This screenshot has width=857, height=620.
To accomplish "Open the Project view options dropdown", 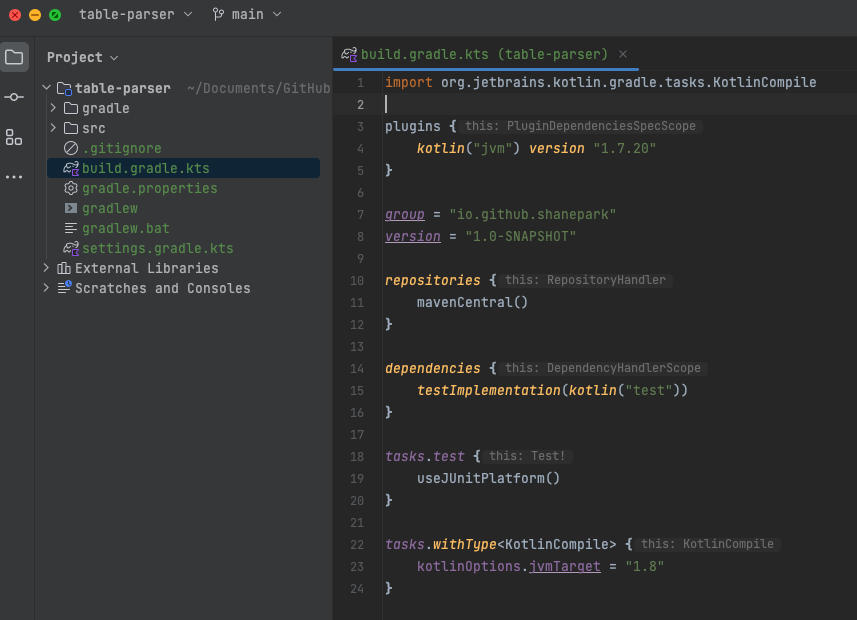I will [114, 58].
